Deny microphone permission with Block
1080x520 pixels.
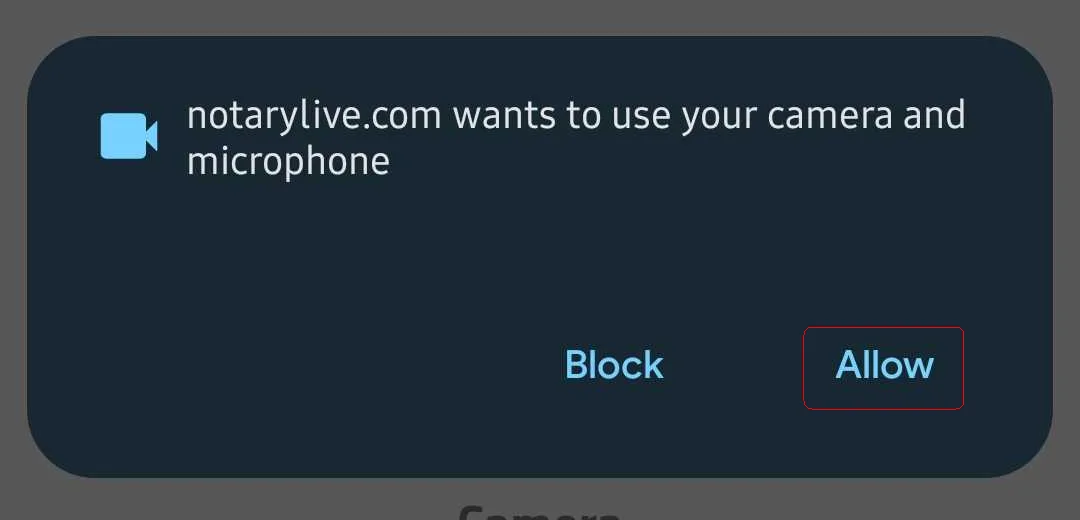614,365
